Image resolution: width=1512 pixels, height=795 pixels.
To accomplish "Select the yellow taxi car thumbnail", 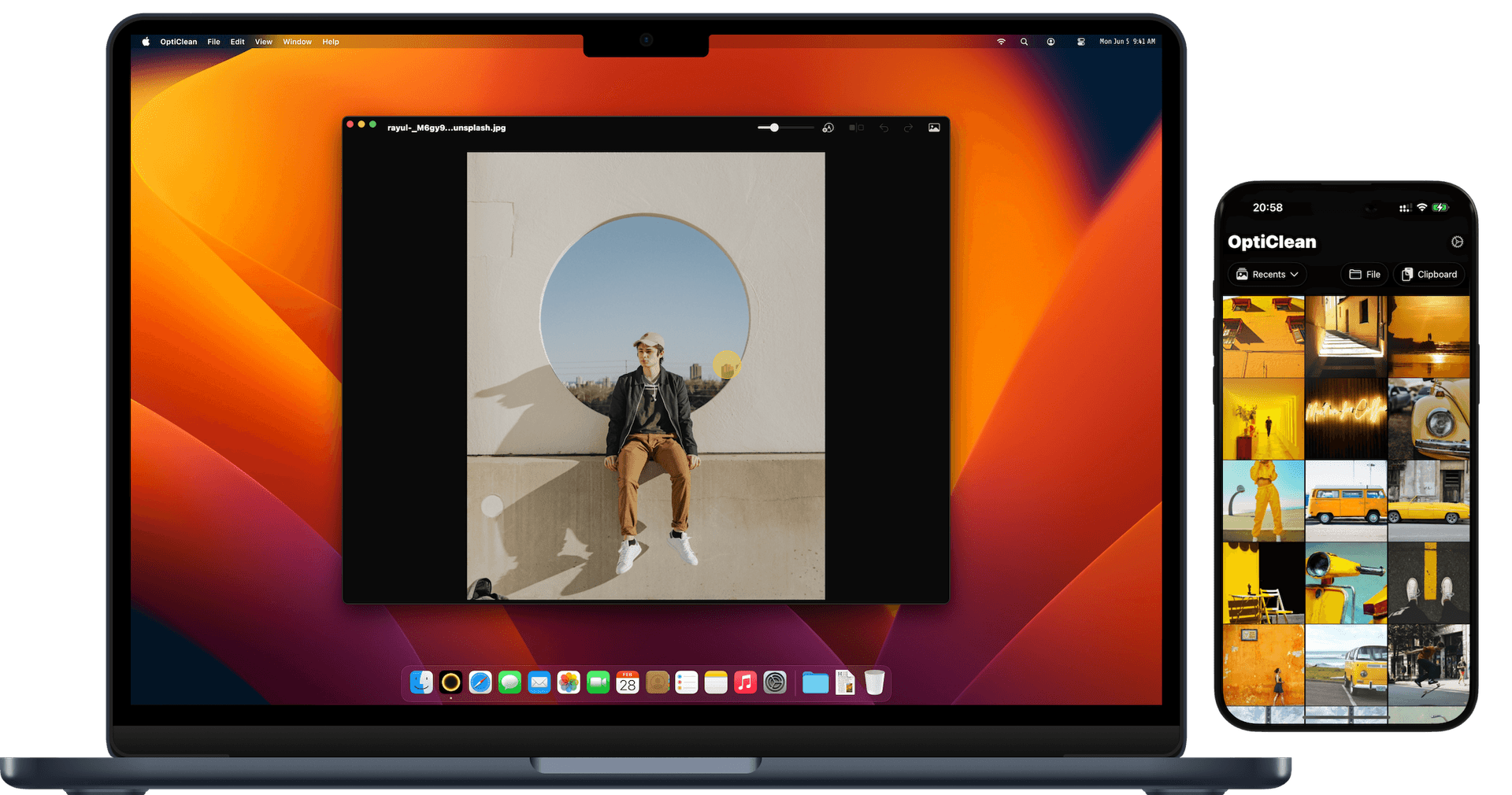I will coord(1429,501).
